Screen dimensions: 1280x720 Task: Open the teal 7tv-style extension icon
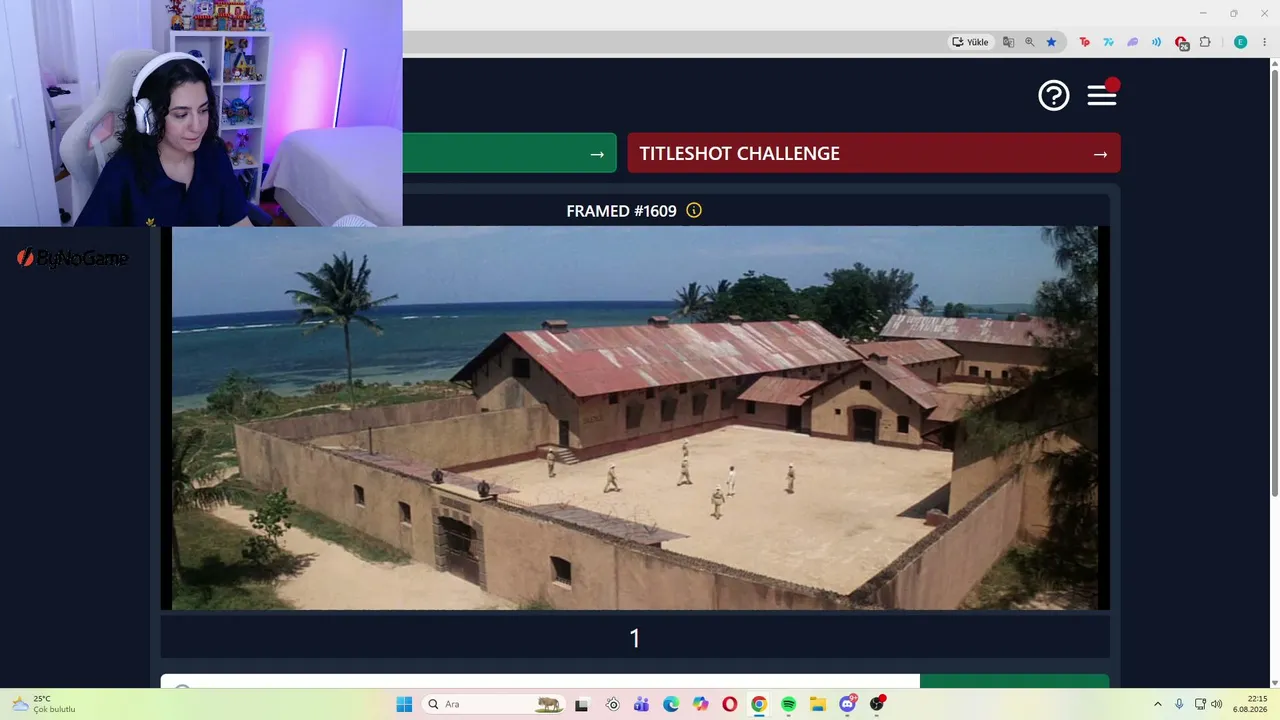(x=1109, y=42)
